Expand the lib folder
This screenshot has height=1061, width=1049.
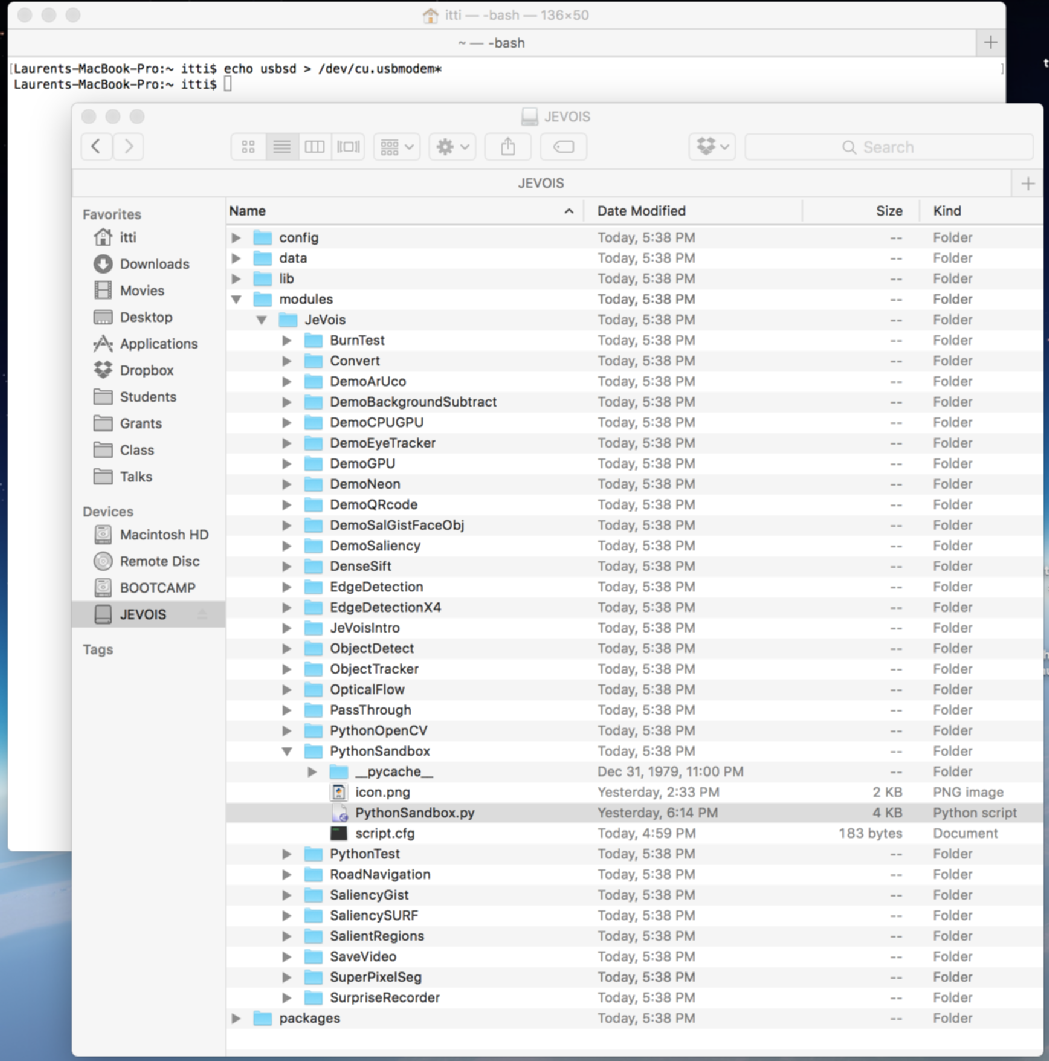click(236, 279)
